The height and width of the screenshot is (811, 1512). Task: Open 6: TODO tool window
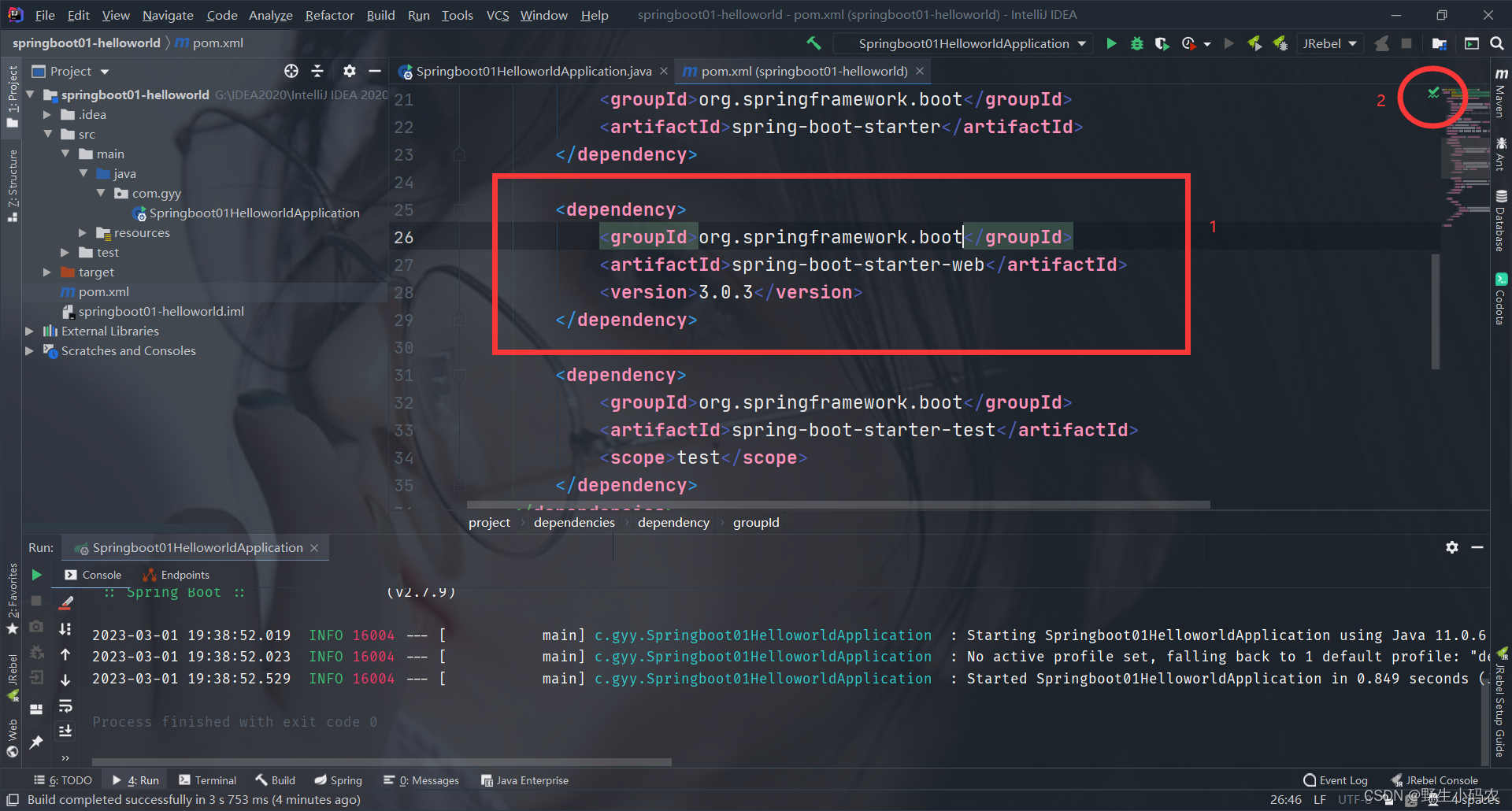[63, 780]
